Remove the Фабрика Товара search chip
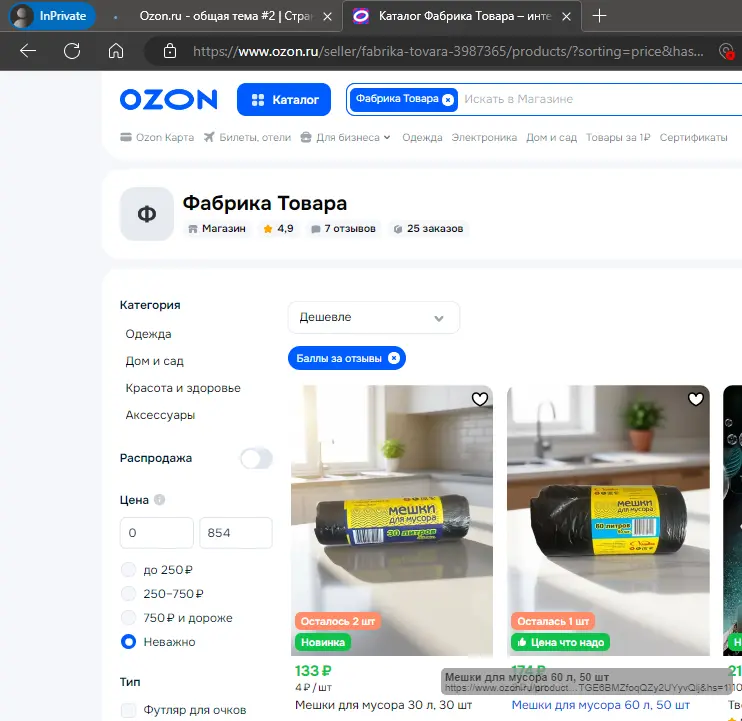The image size is (742, 721). (448, 100)
